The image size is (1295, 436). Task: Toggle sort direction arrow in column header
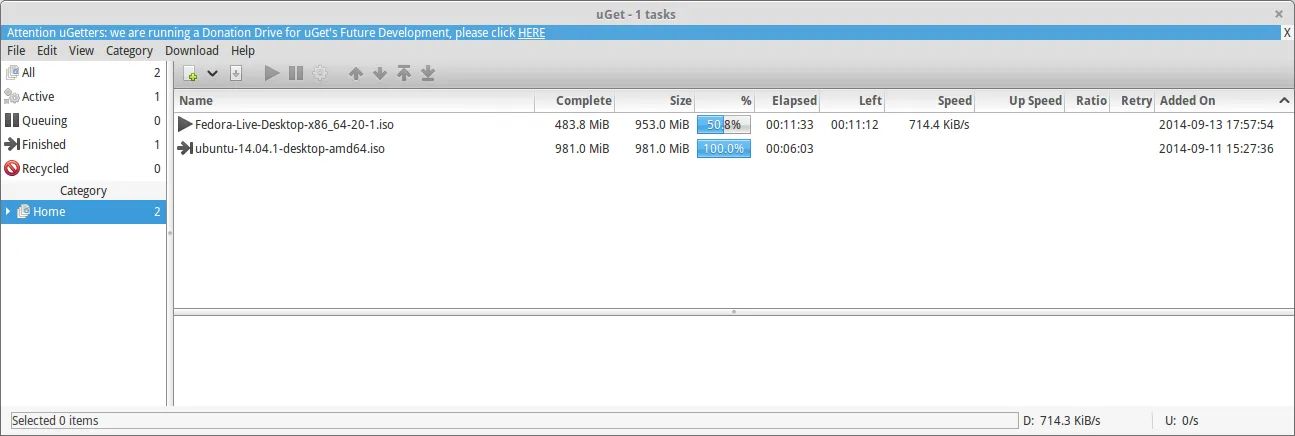(1283, 101)
